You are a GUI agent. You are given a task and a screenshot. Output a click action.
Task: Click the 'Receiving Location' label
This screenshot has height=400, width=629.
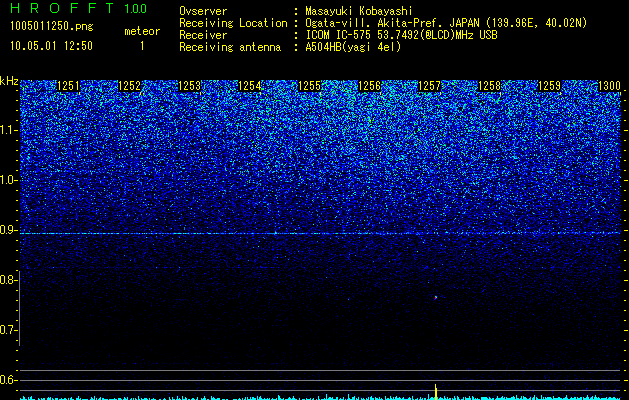(233, 23)
